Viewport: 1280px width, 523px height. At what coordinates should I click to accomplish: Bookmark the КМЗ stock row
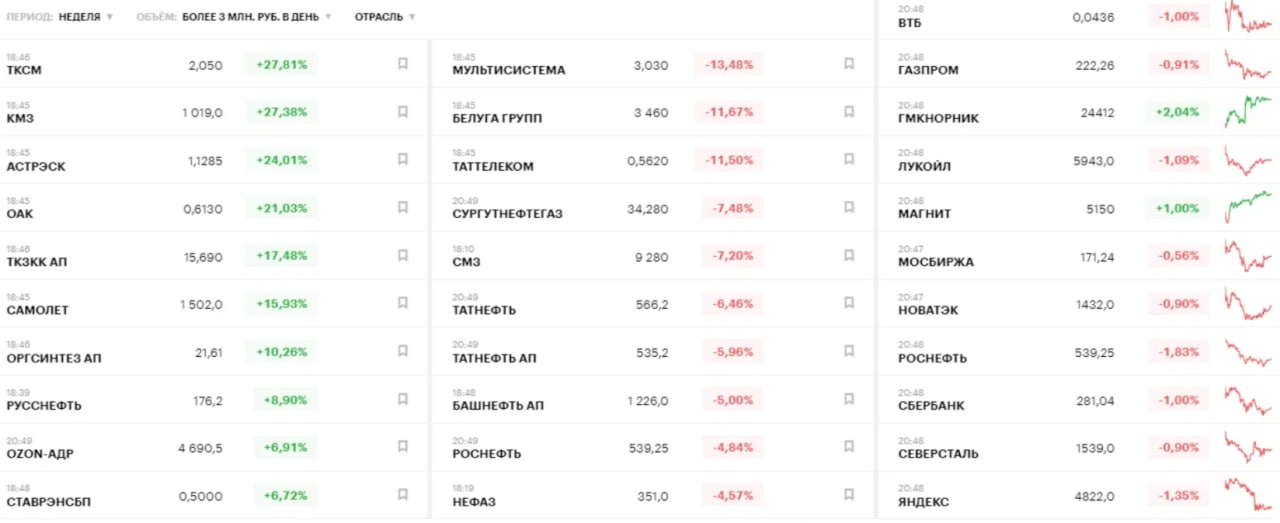click(403, 112)
